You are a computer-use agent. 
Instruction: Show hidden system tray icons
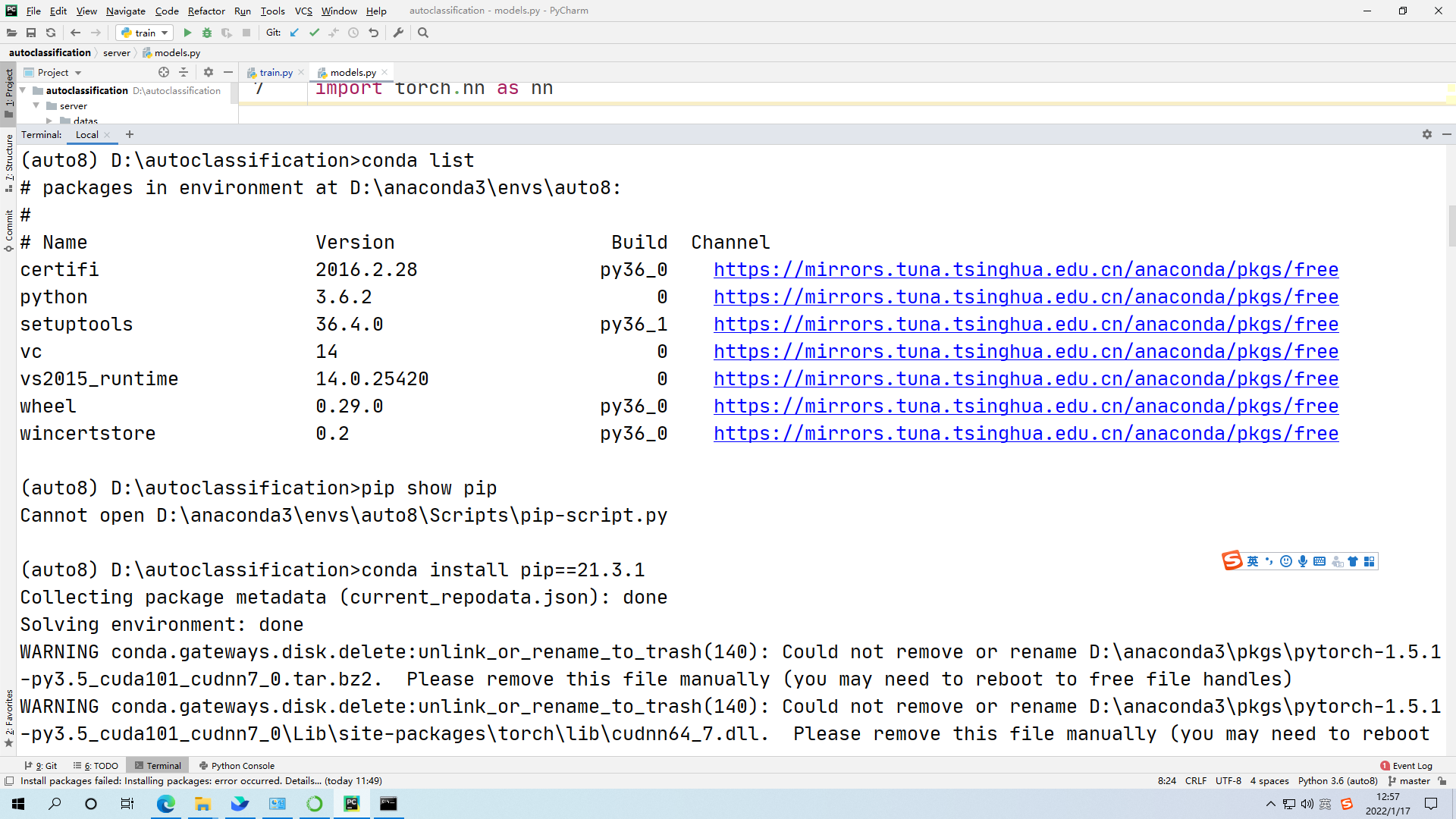click(x=1271, y=804)
